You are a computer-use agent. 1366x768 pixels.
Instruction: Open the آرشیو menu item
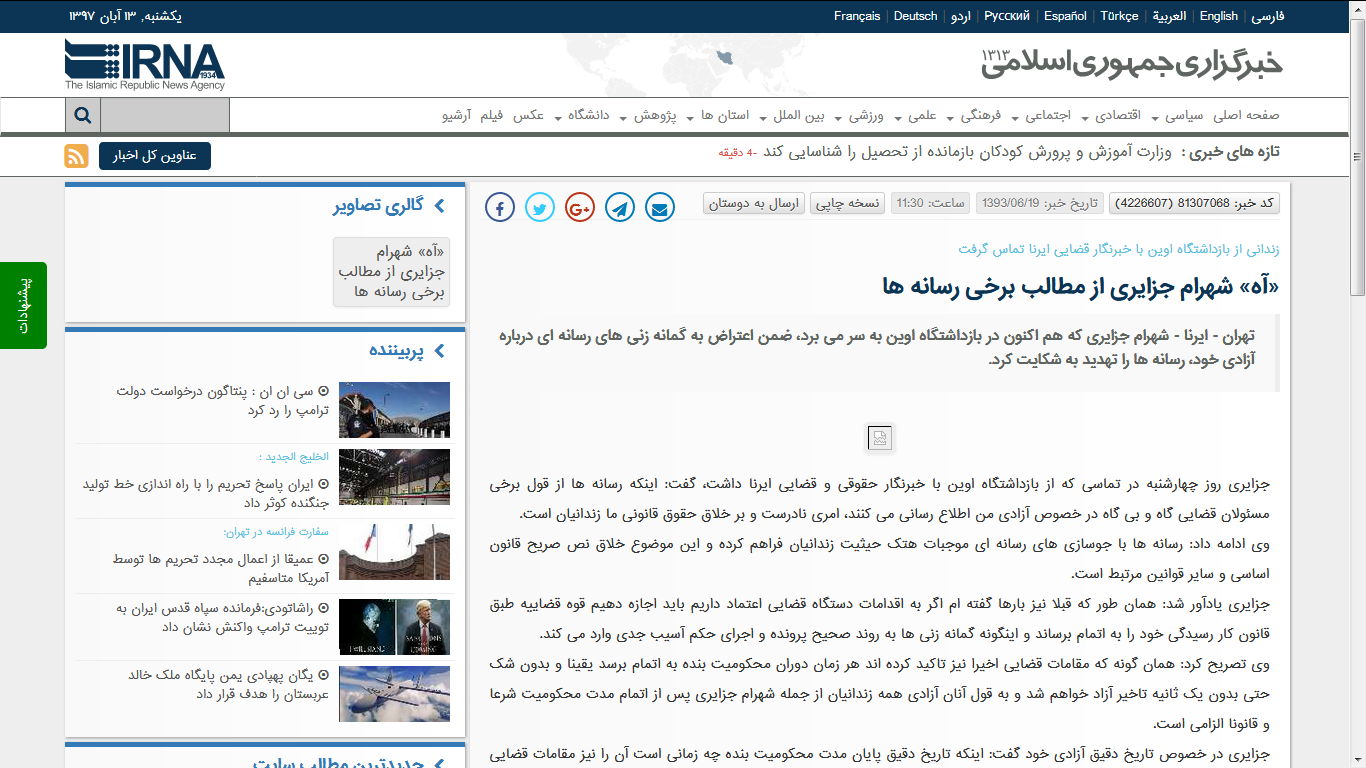coord(456,115)
